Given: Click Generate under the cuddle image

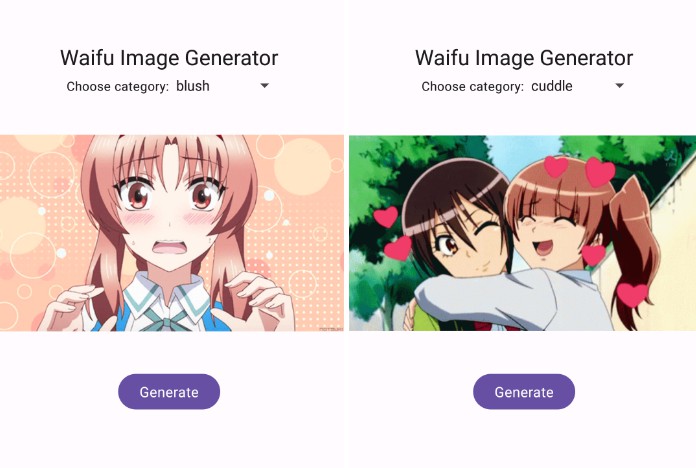Looking at the screenshot, I should click(524, 391).
